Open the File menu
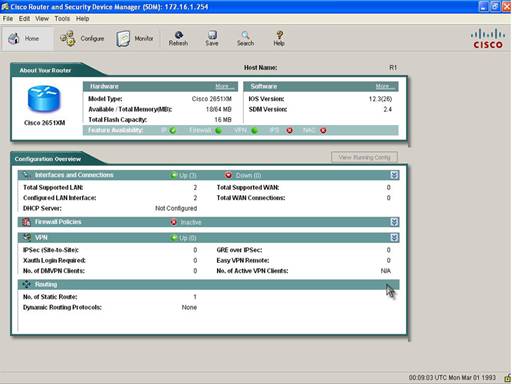Screen dimensions: 512x384 (x=8, y=19)
